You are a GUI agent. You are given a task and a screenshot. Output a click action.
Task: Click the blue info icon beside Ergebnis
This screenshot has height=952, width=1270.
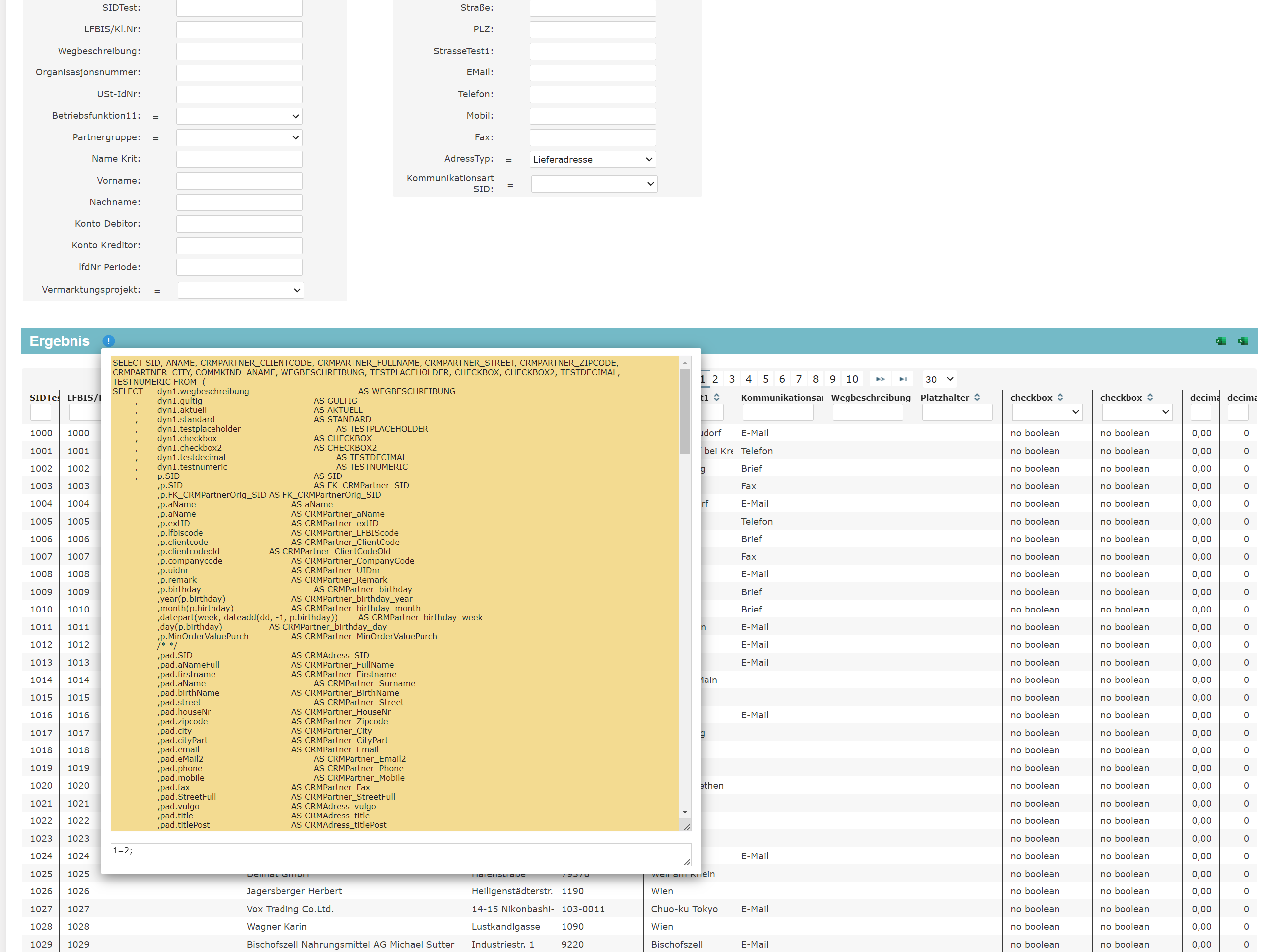click(109, 341)
